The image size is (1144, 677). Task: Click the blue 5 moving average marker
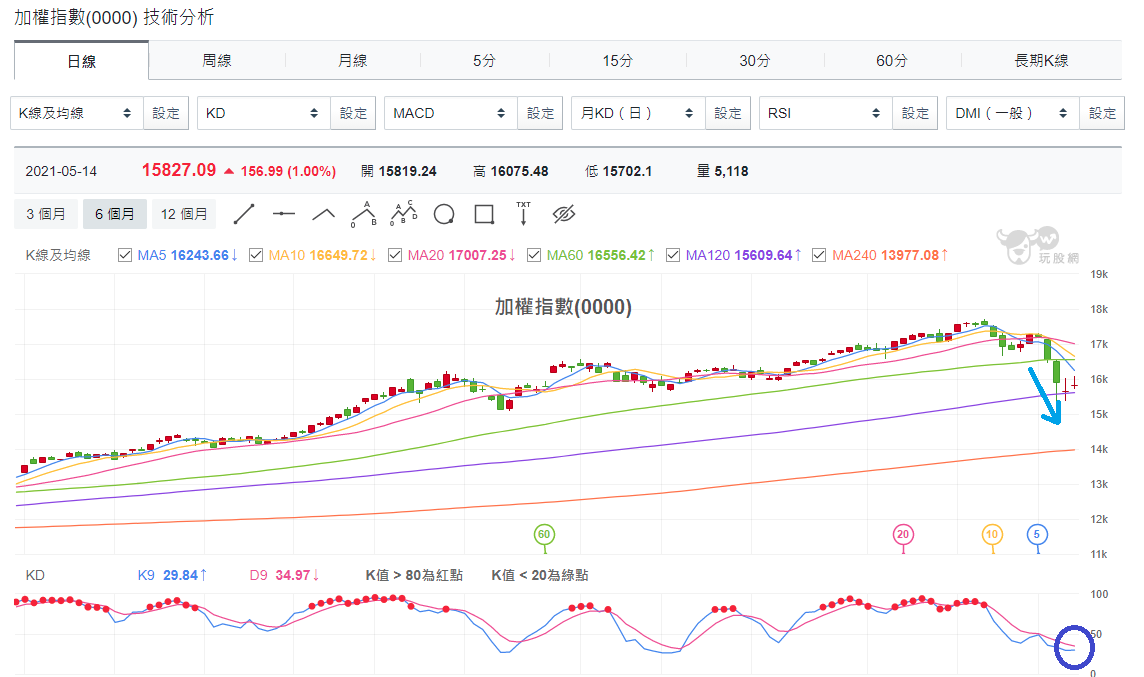tap(1037, 535)
